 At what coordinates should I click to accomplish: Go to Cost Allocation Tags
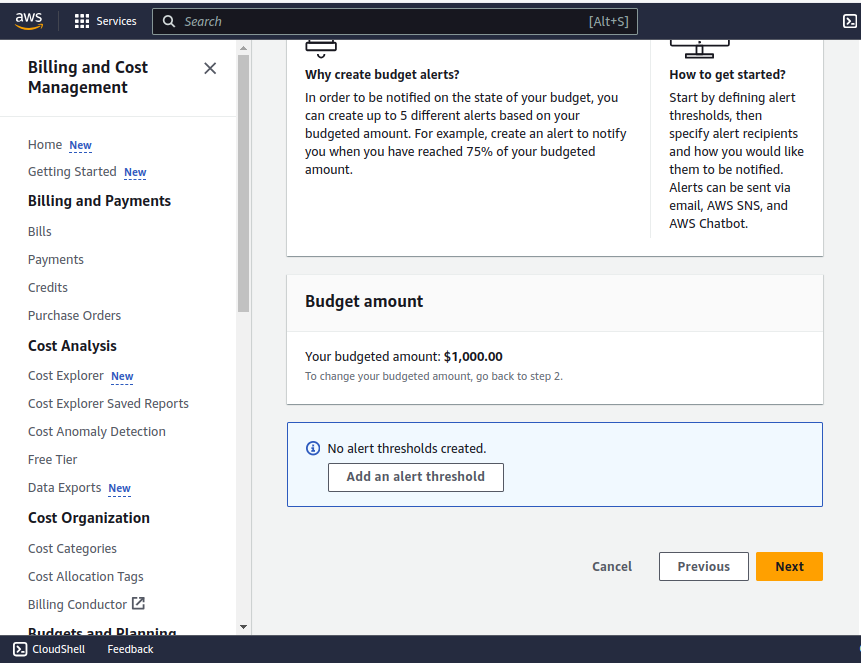point(86,577)
